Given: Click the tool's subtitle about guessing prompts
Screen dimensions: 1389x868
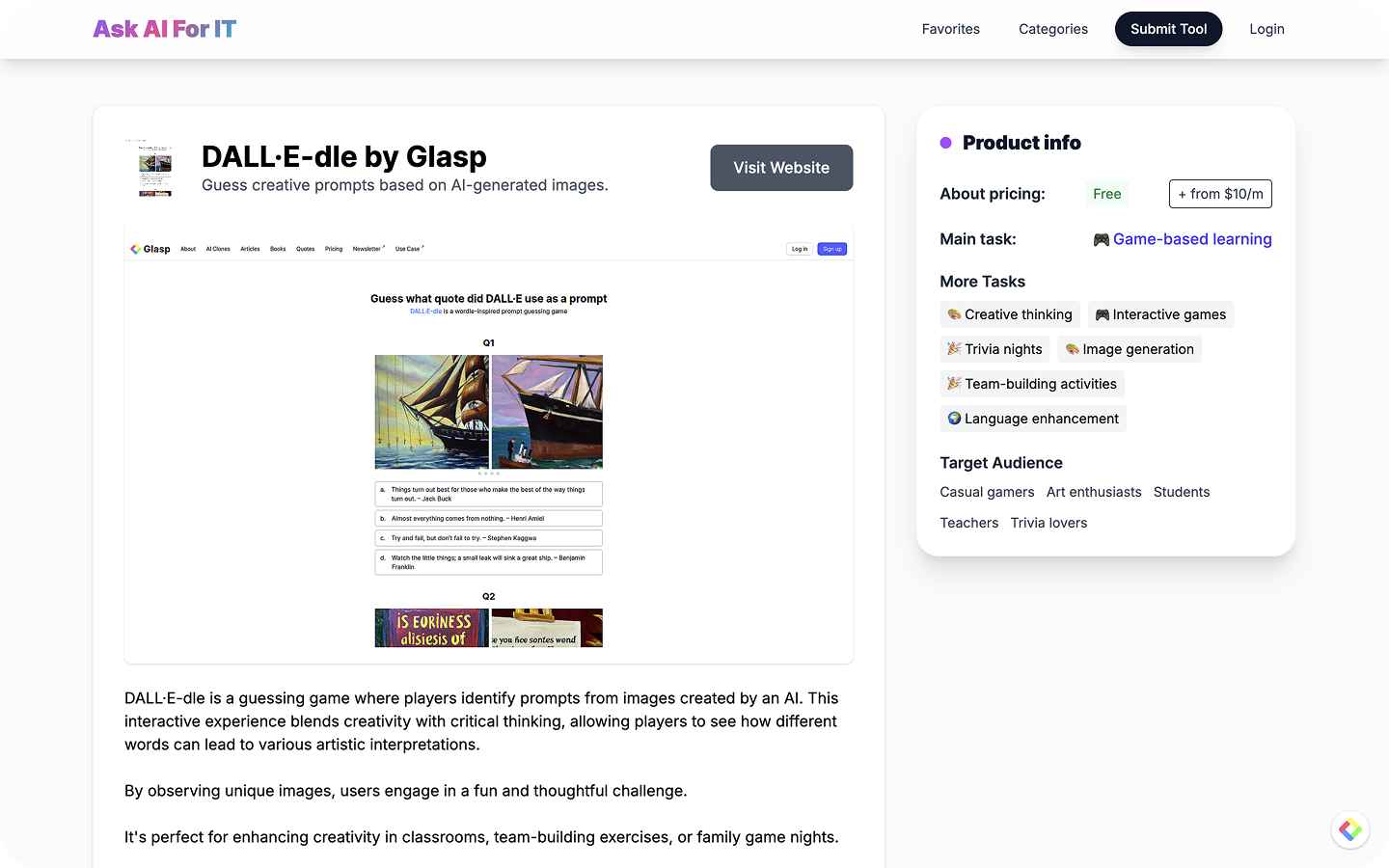Looking at the screenshot, I should (405, 185).
